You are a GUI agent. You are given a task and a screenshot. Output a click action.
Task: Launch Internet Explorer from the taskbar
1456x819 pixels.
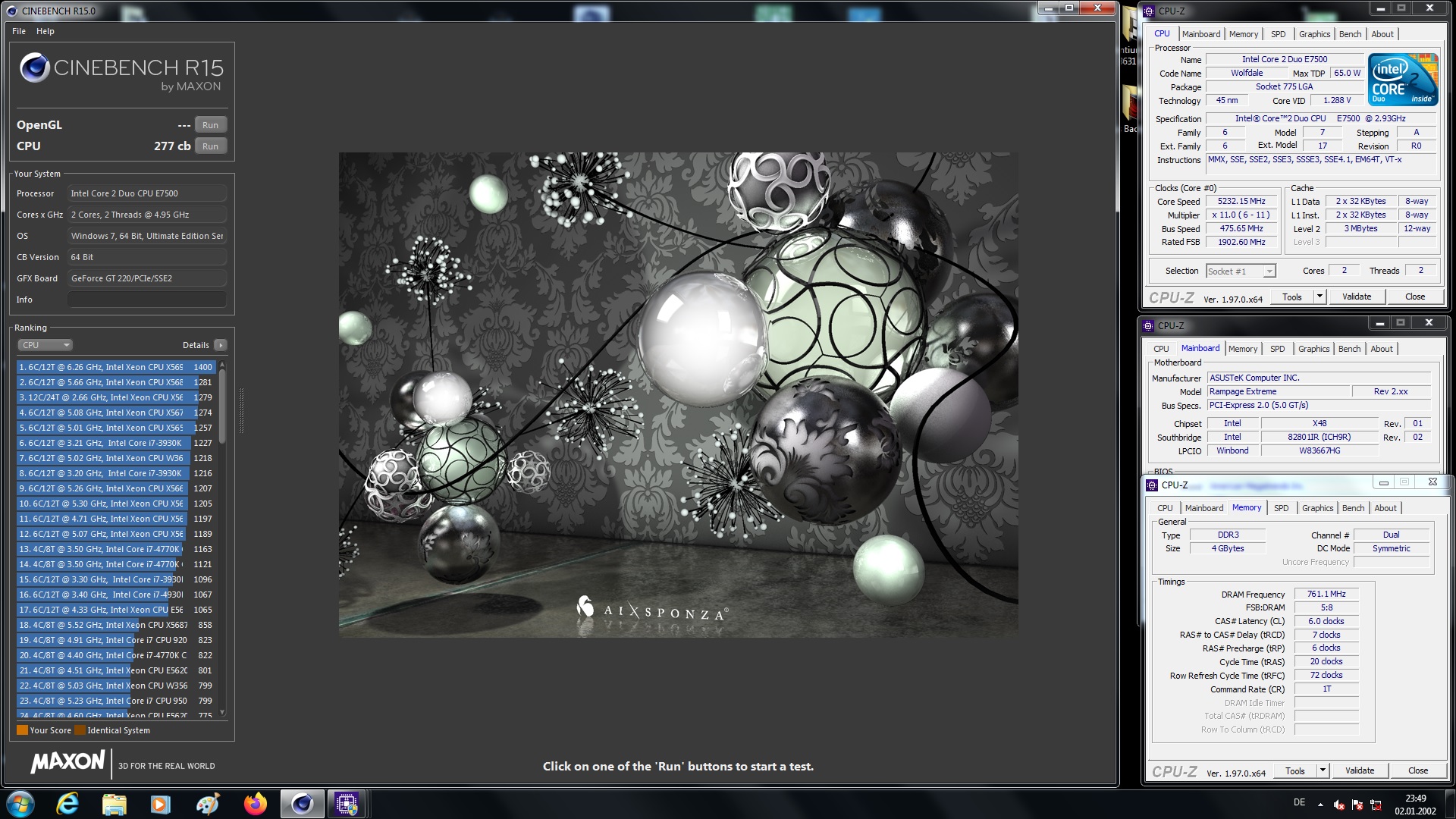click(x=67, y=804)
